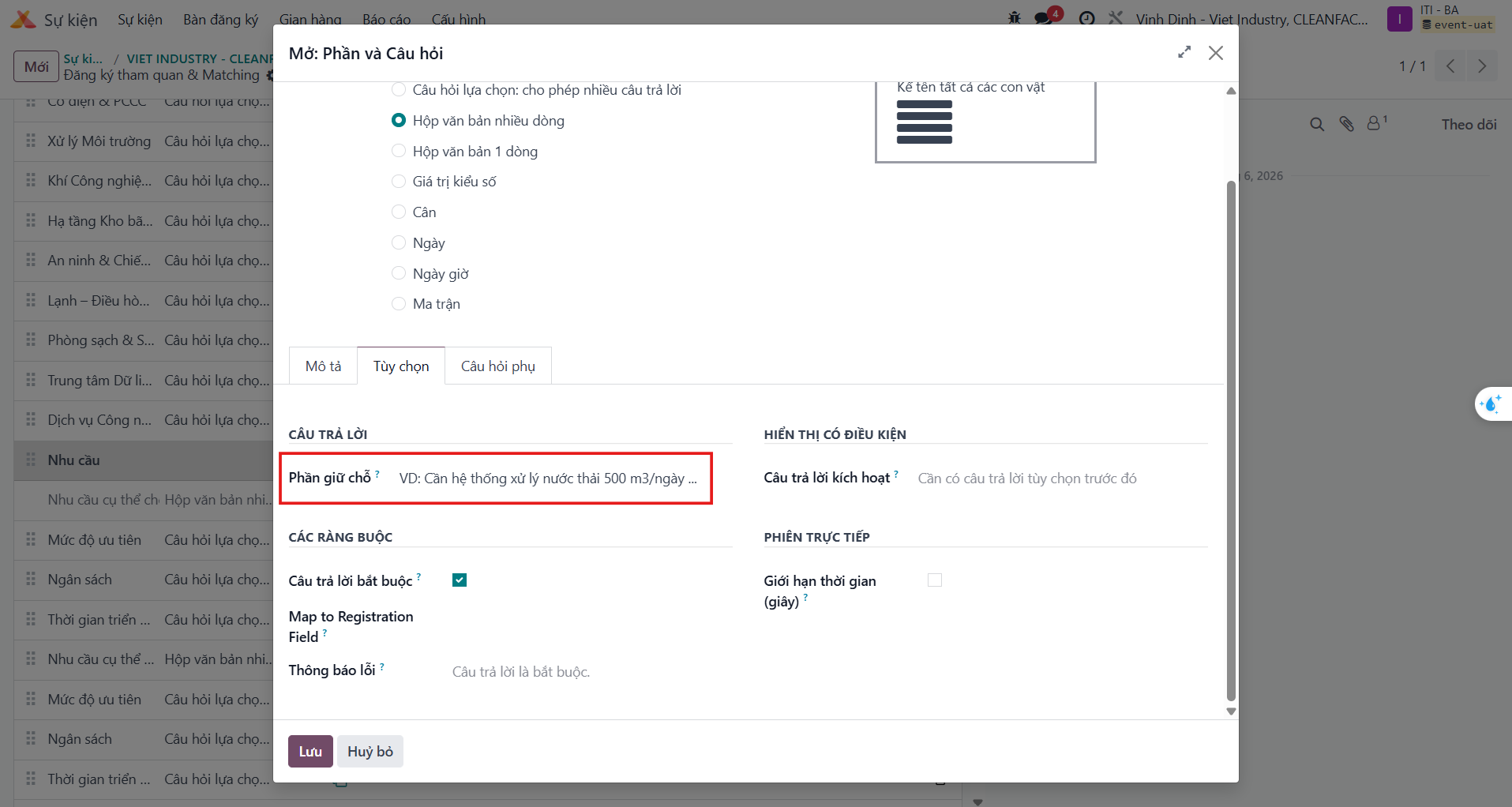Grab drag handle of Nhu cầu section row
The width and height of the screenshot is (1512, 807).
31,460
